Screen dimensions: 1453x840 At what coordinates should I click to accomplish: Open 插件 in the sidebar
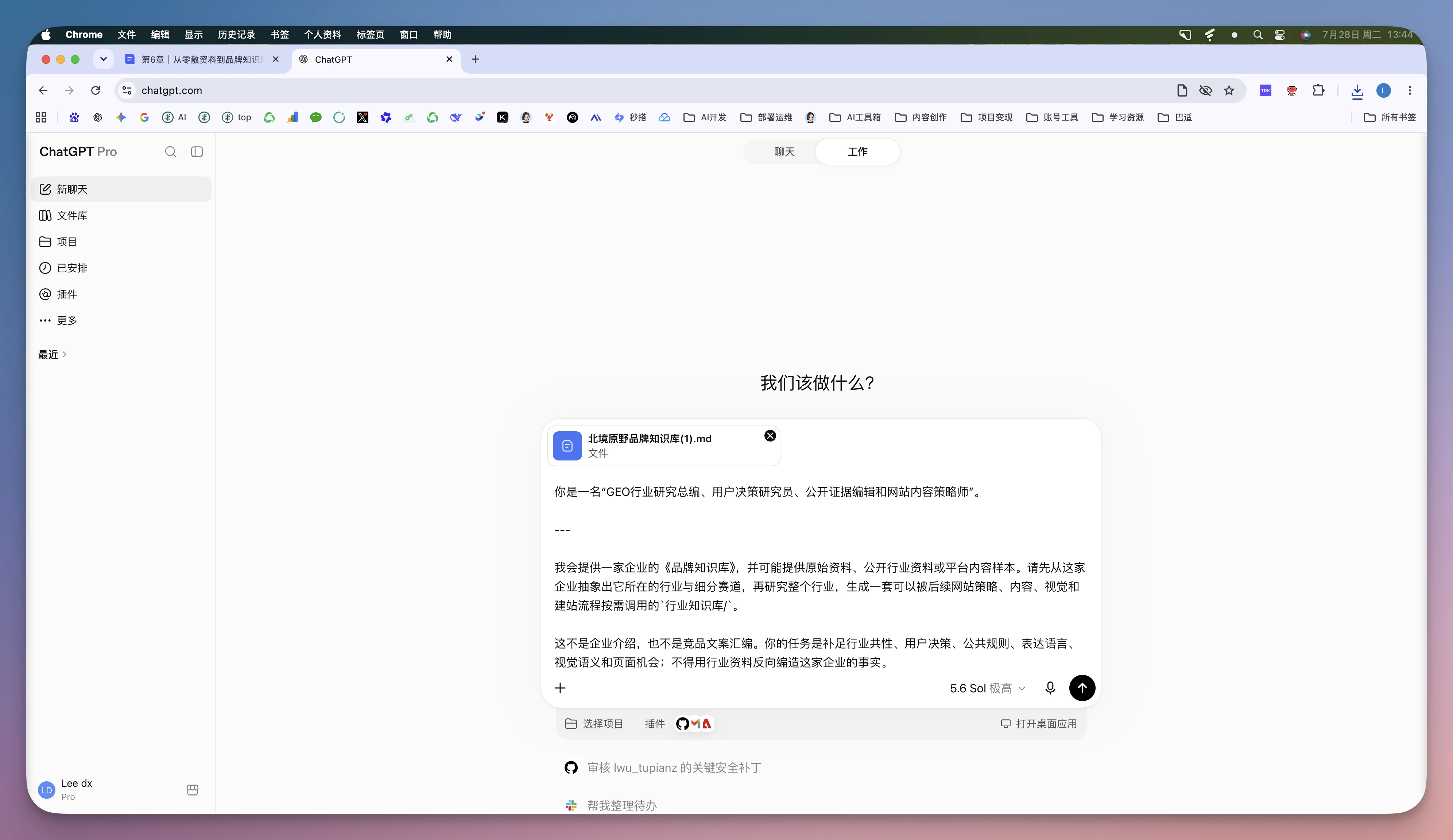tap(121, 294)
